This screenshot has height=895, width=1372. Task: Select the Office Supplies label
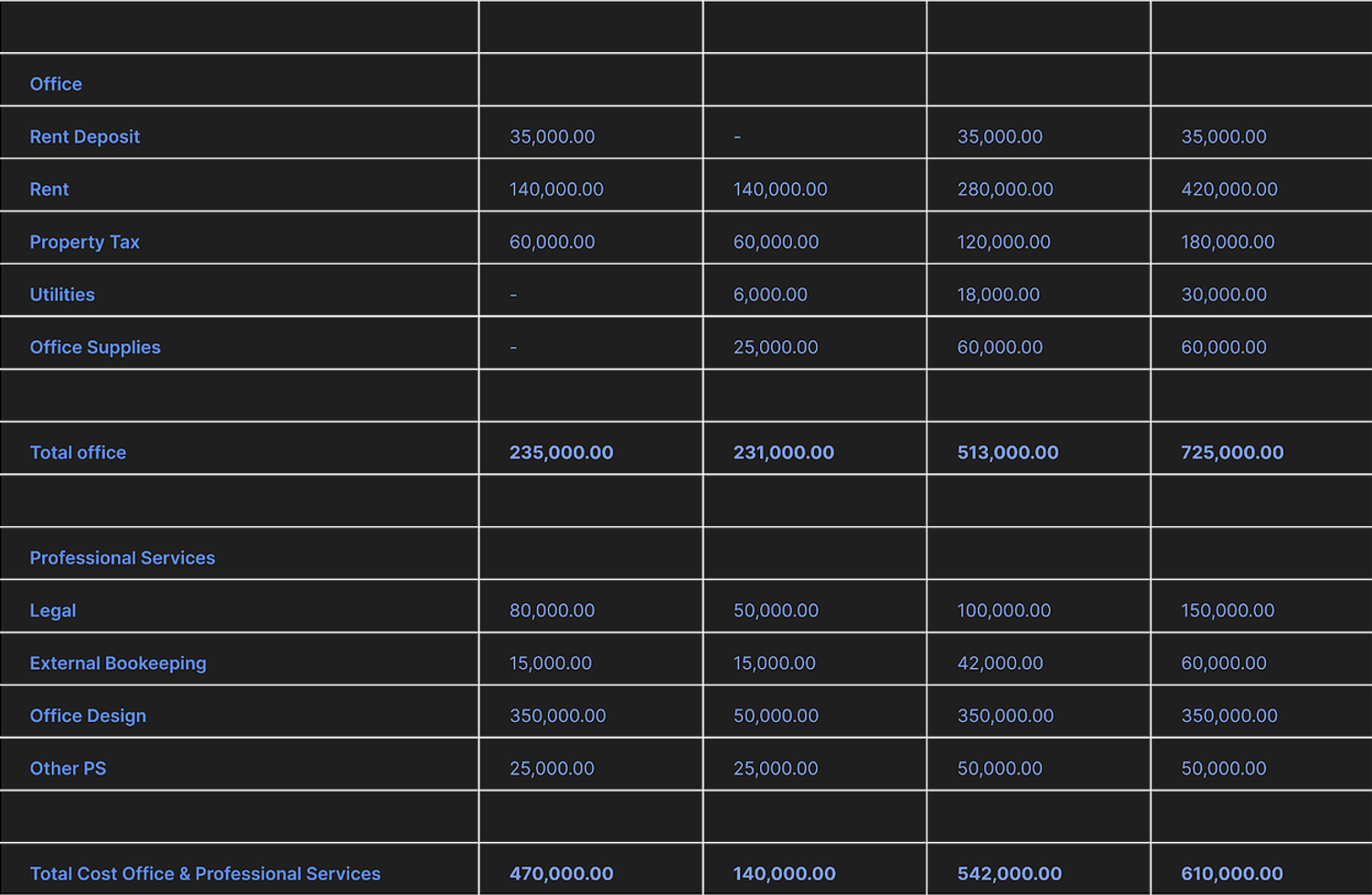click(95, 348)
